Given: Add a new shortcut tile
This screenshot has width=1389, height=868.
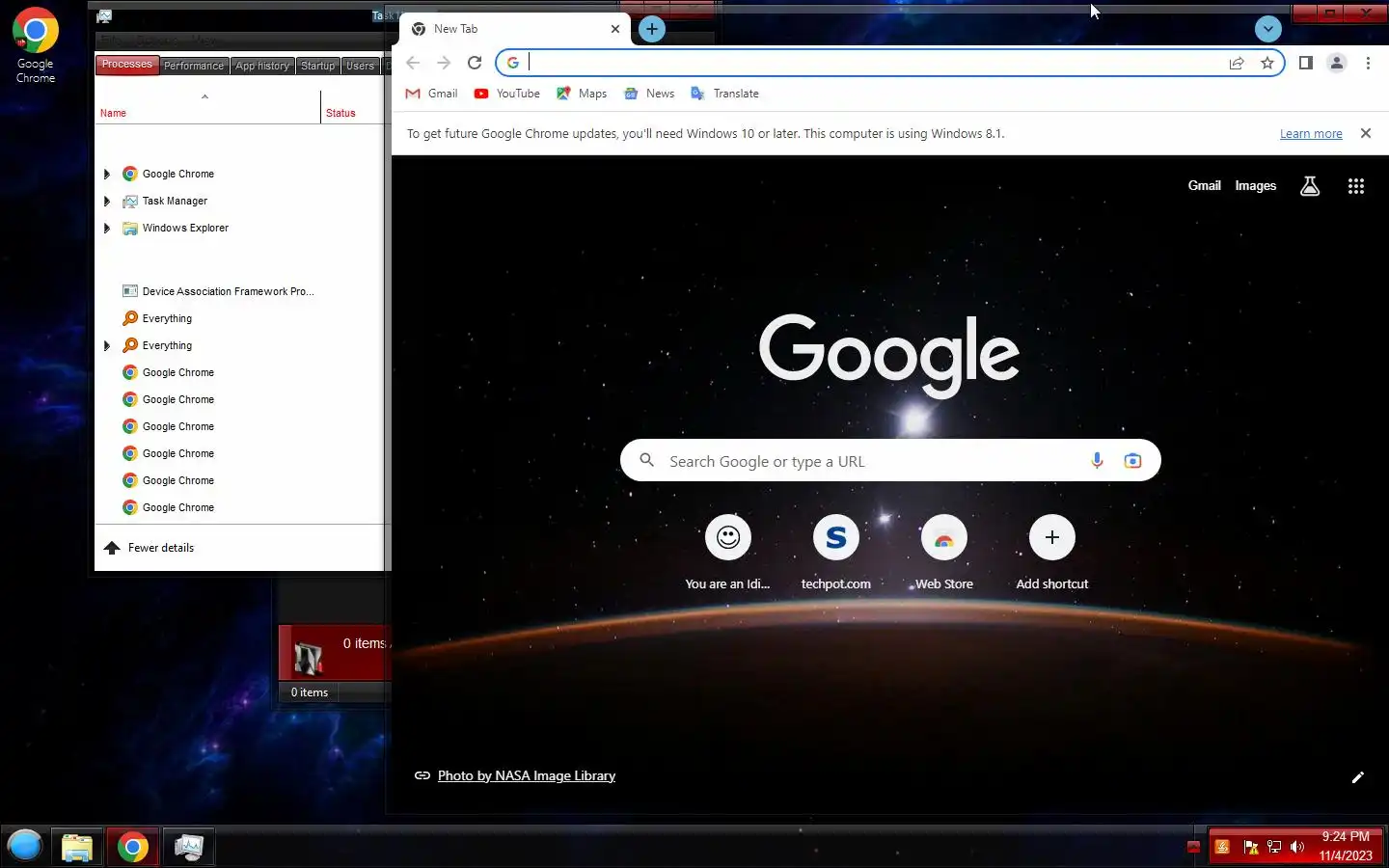Looking at the screenshot, I should (x=1052, y=552).
